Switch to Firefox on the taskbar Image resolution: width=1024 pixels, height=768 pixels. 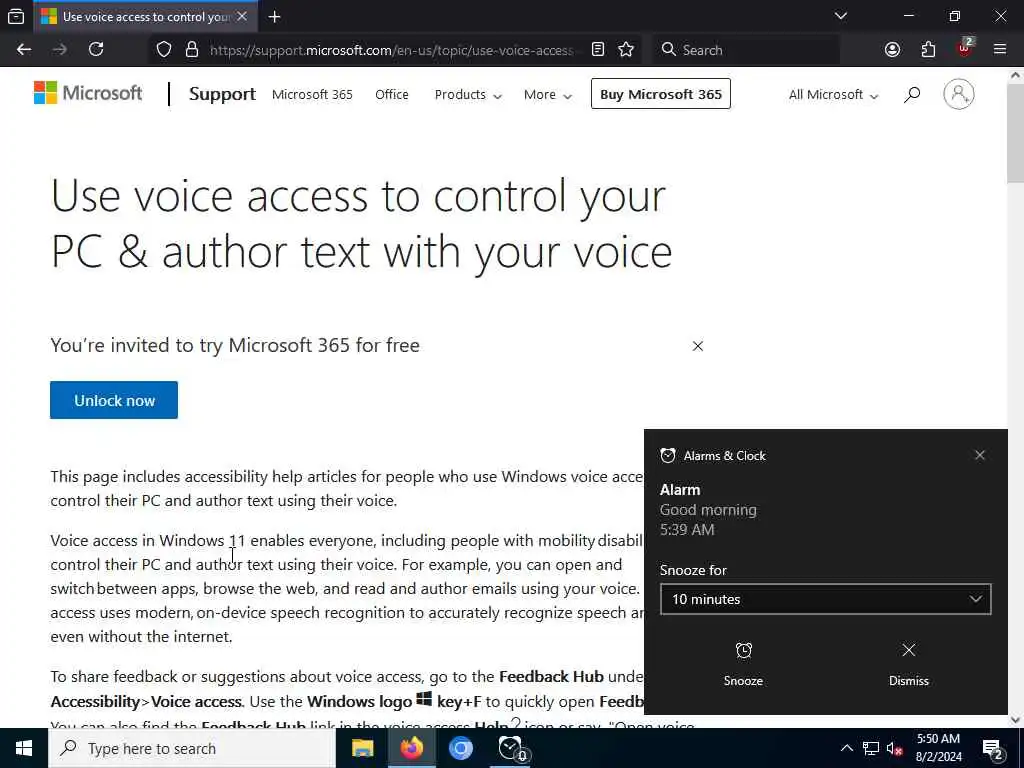click(411, 748)
